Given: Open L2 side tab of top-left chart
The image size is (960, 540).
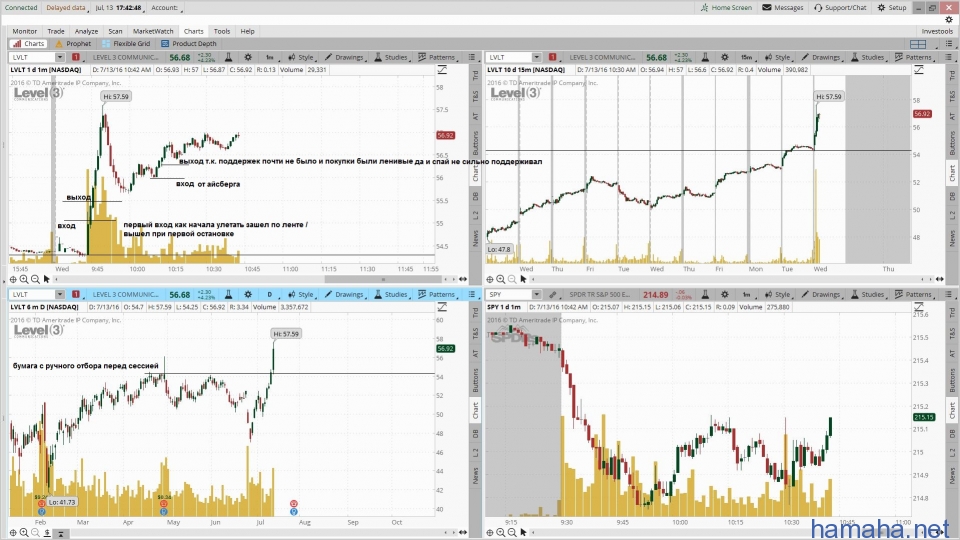Looking at the screenshot, I should coord(475,215).
